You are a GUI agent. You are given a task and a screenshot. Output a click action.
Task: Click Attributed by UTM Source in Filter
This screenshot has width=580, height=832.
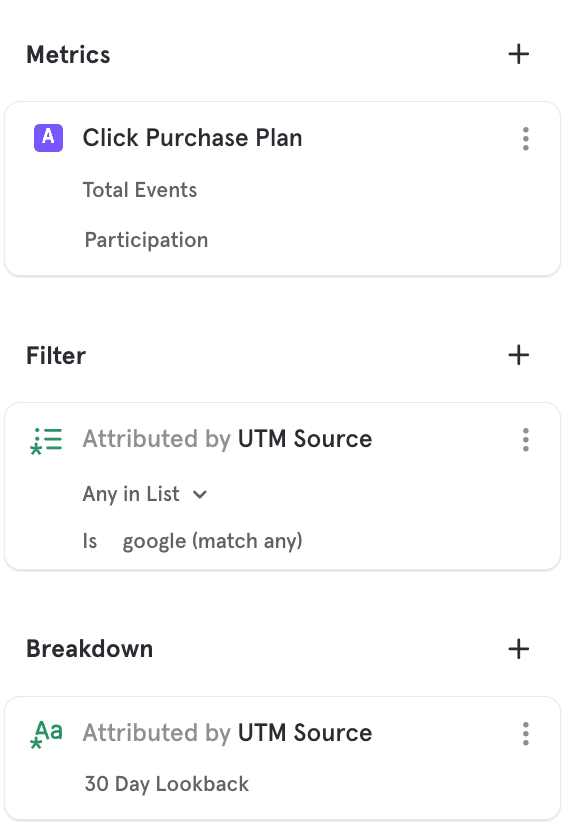(227, 439)
